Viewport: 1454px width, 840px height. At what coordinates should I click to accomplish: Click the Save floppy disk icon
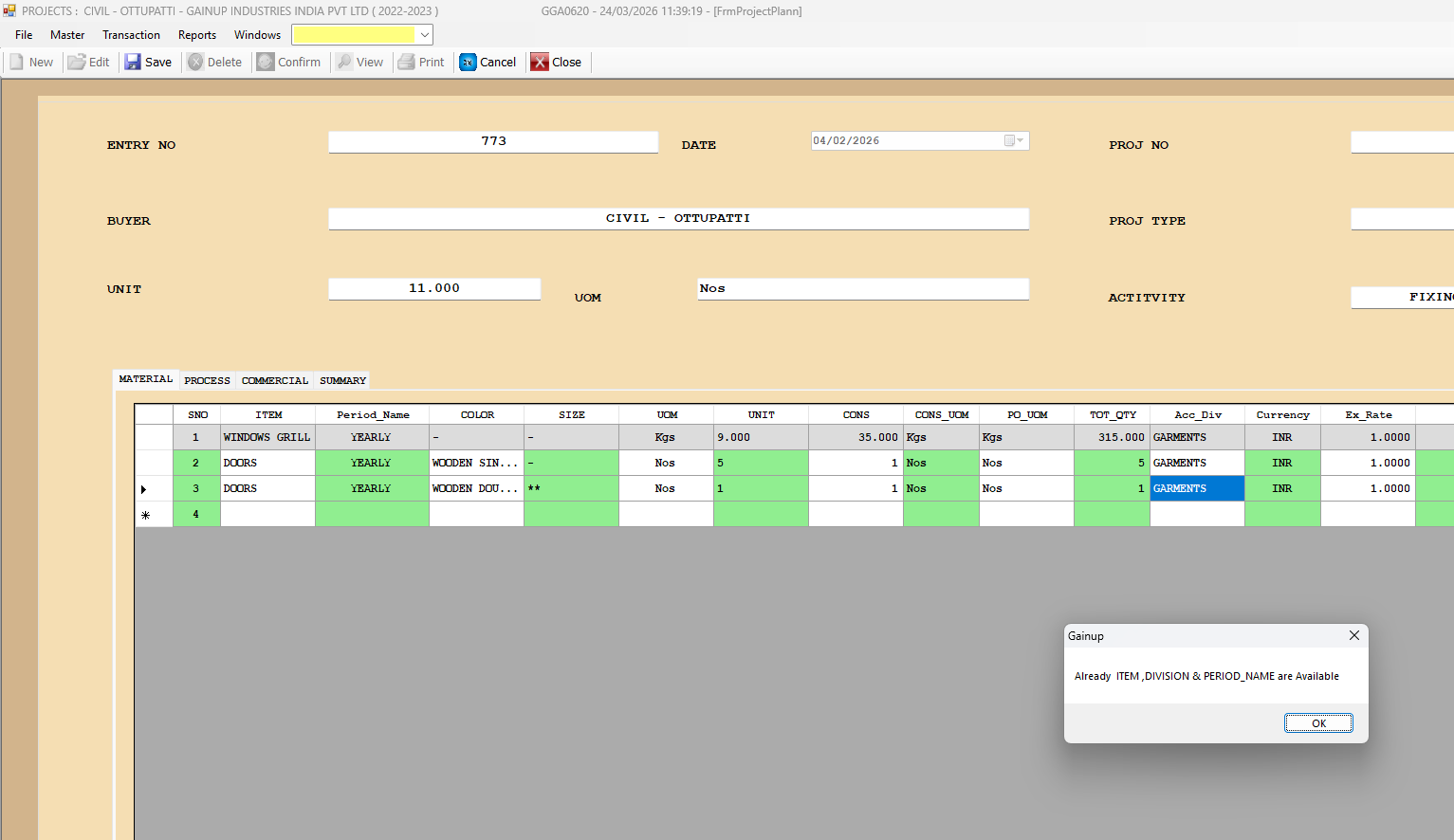(134, 63)
